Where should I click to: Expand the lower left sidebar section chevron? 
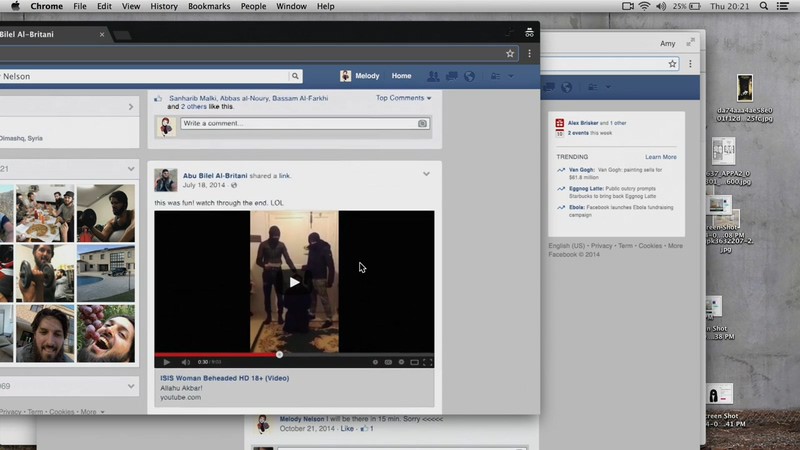click(x=131, y=386)
